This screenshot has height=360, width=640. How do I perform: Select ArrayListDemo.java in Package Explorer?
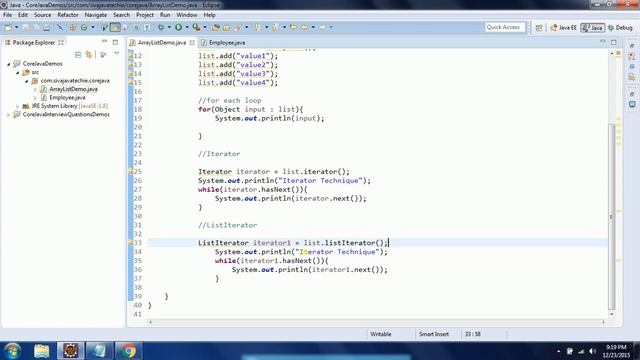[x=73, y=89]
